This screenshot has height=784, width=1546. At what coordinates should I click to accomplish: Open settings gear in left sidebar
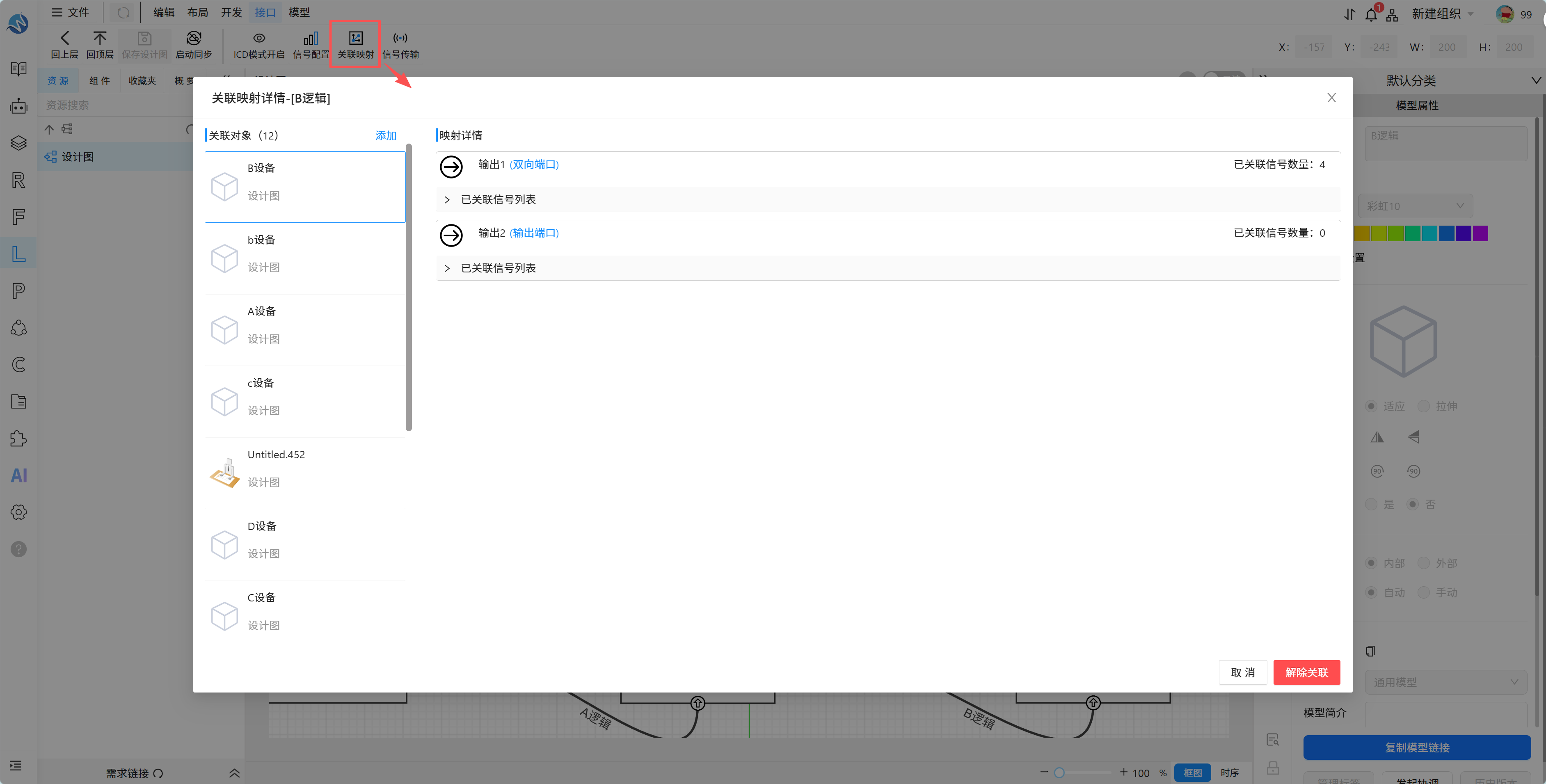(x=18, y=512)
